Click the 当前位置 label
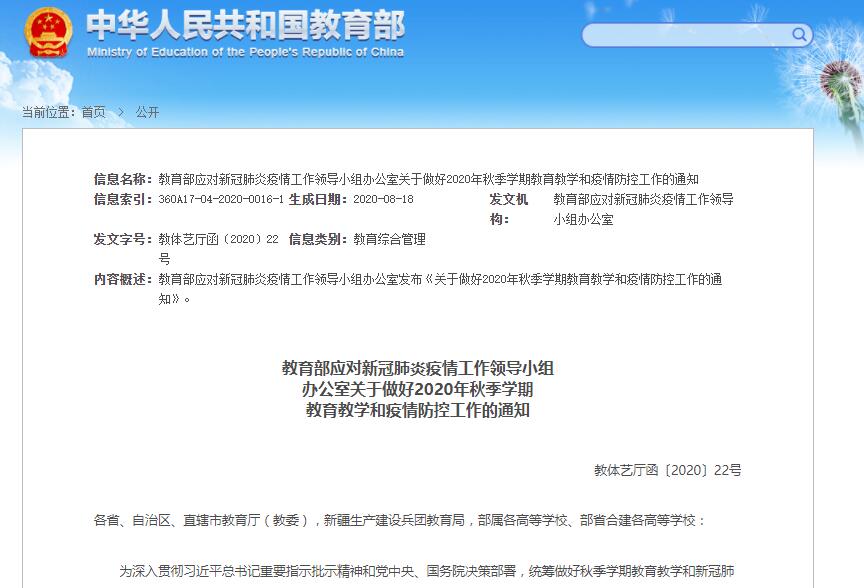The image size is (864, 588). point(48,112)
